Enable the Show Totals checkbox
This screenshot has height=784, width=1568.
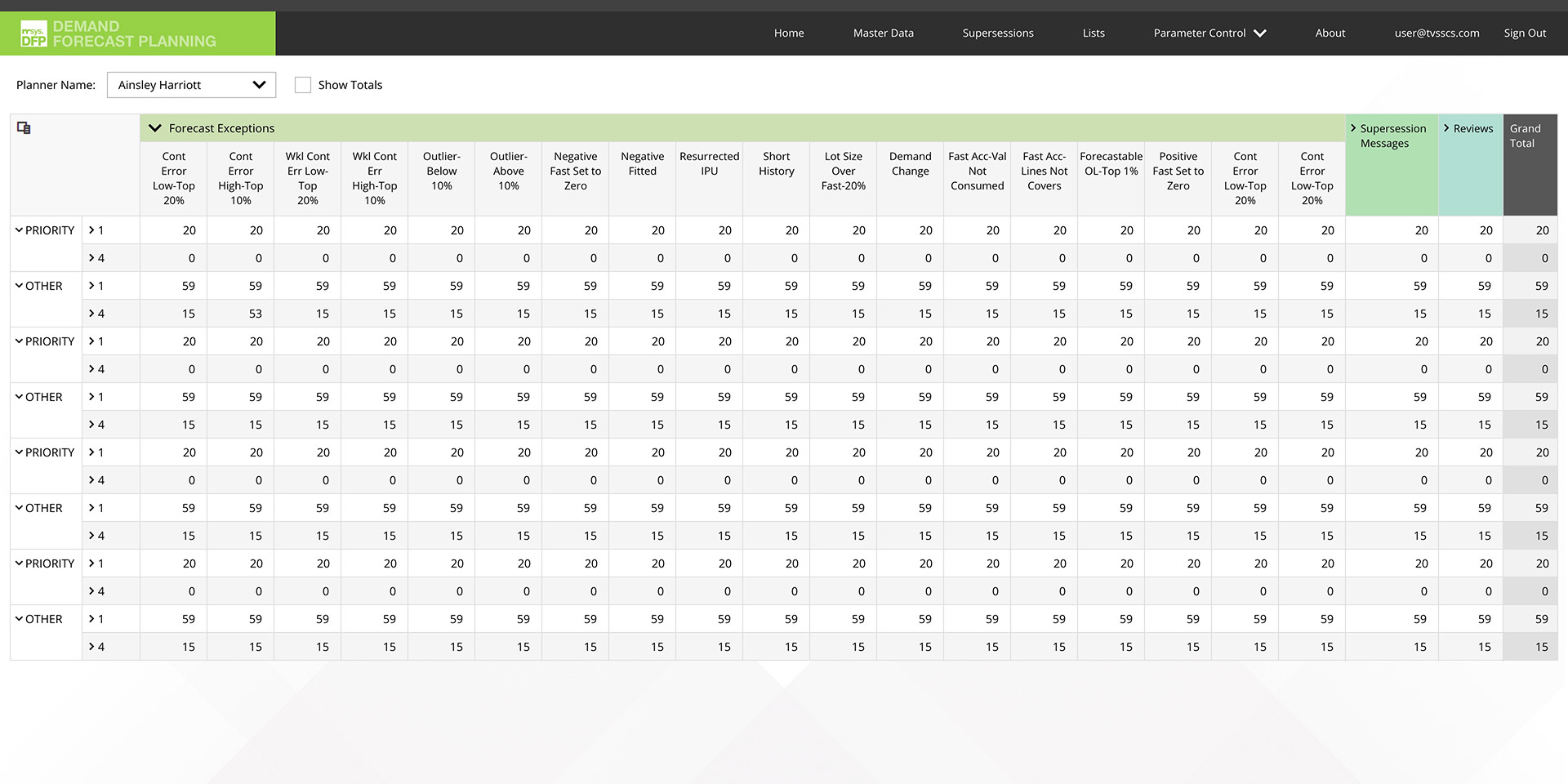point(303,85)
